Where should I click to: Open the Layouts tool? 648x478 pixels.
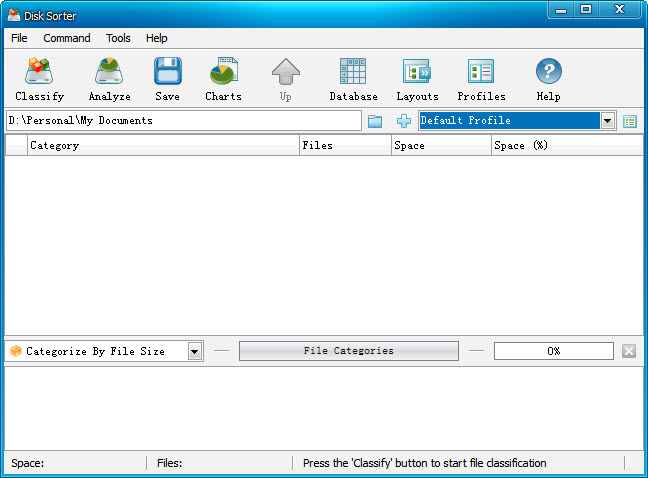click(417, 79)
